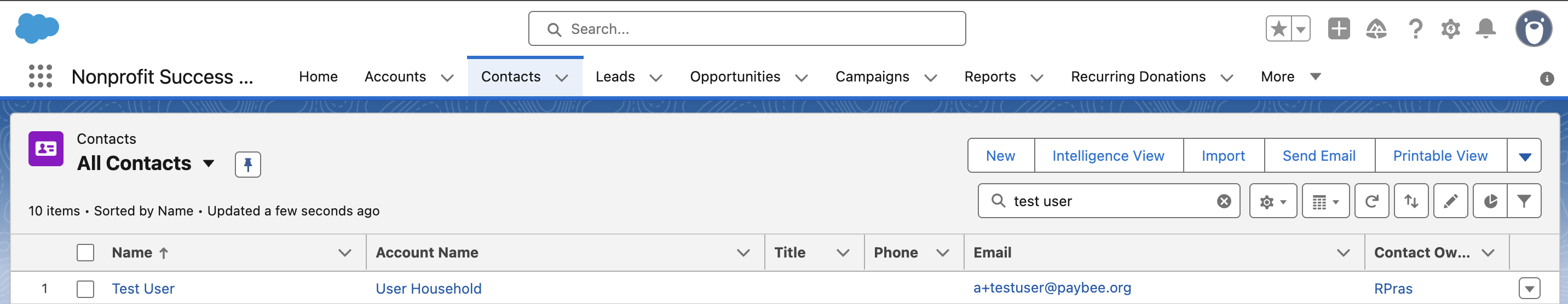Open the App Launcher grid icon

[40, 77]
